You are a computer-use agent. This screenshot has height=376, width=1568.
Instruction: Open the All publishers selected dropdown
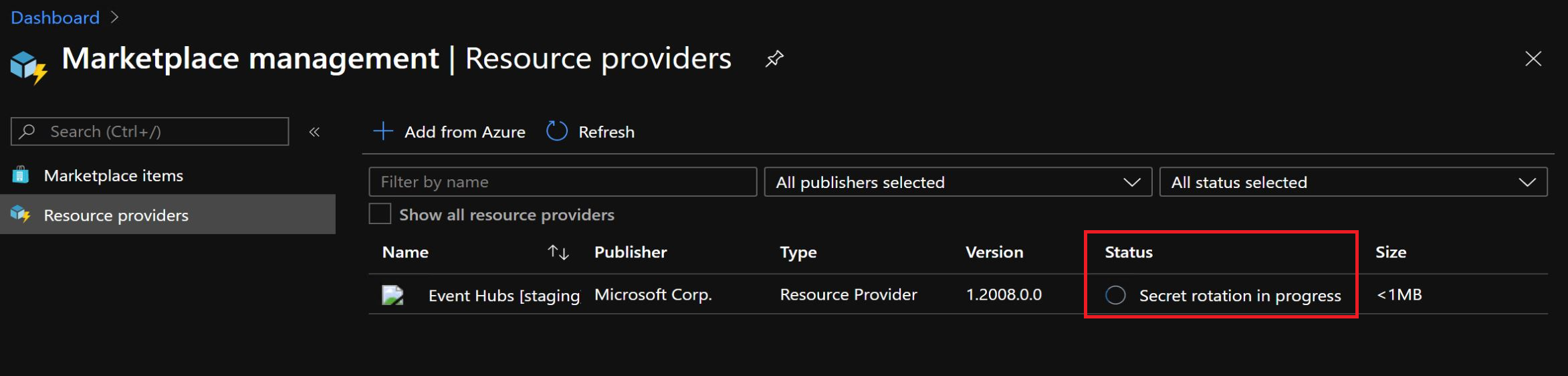pos(958,182)
